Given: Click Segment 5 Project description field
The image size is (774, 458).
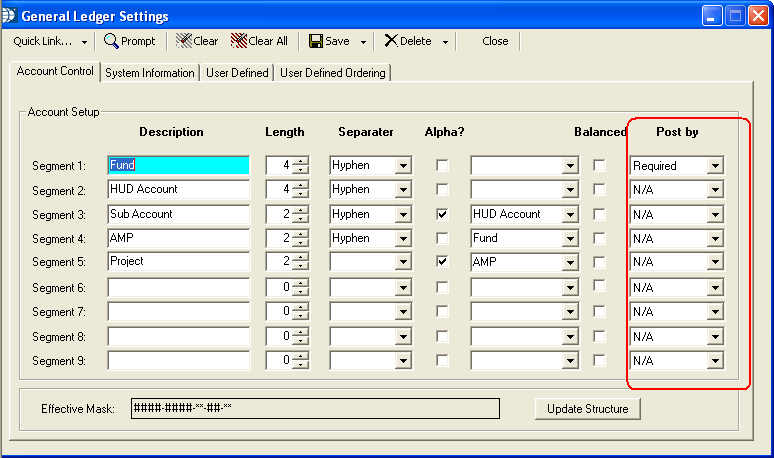Looking at the screenshot, I should tap(179, 261).
